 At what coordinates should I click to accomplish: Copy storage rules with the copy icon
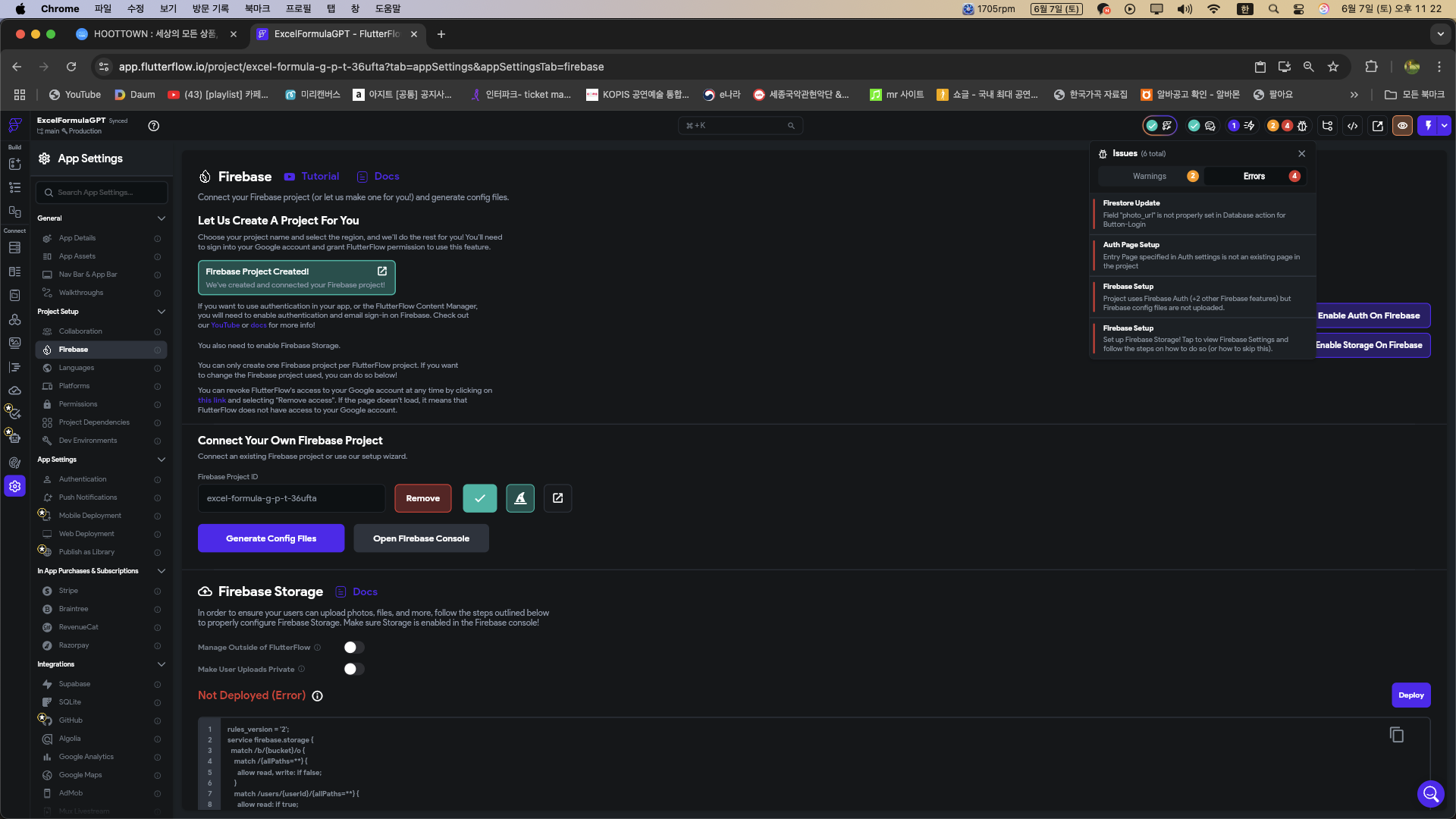coord(1397,735)
